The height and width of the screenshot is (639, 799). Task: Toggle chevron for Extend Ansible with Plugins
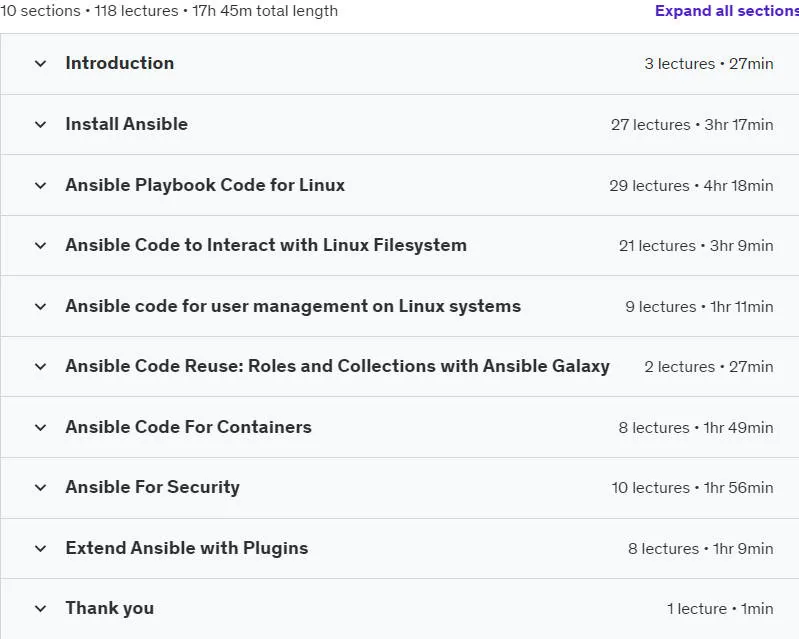click(40, 548)
